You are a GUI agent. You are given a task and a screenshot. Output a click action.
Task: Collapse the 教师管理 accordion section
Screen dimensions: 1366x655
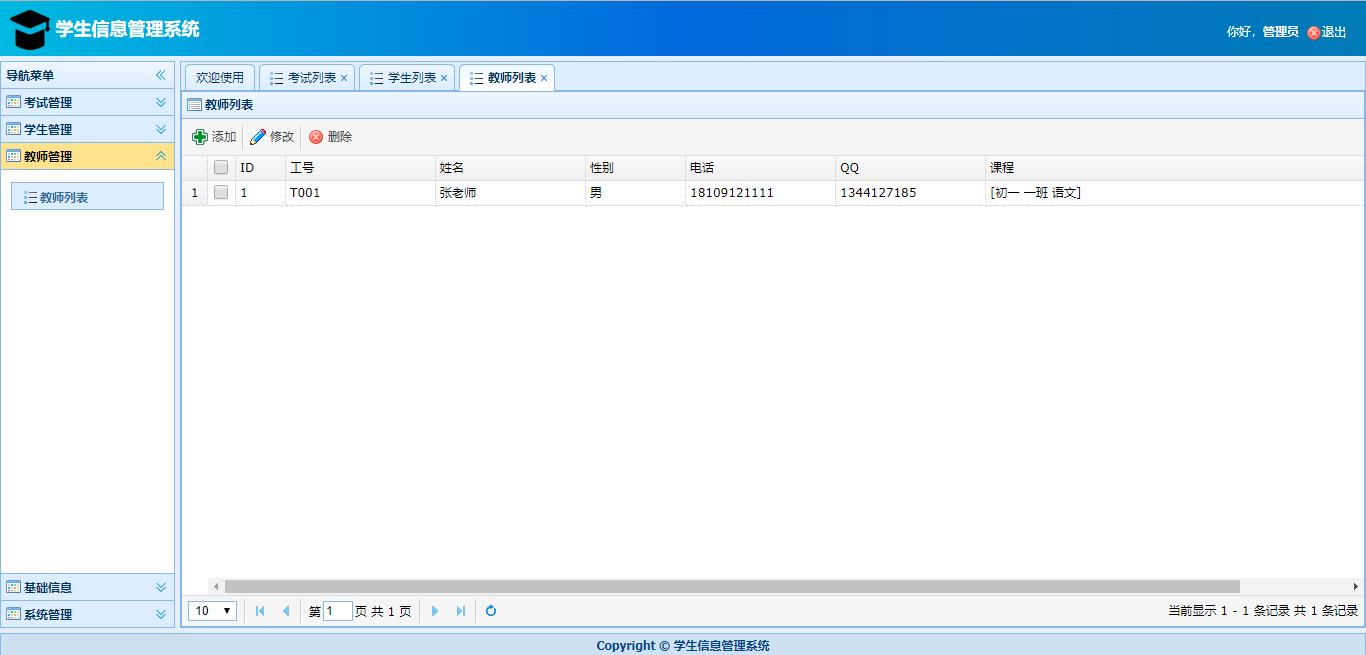[x=160, y=156]
